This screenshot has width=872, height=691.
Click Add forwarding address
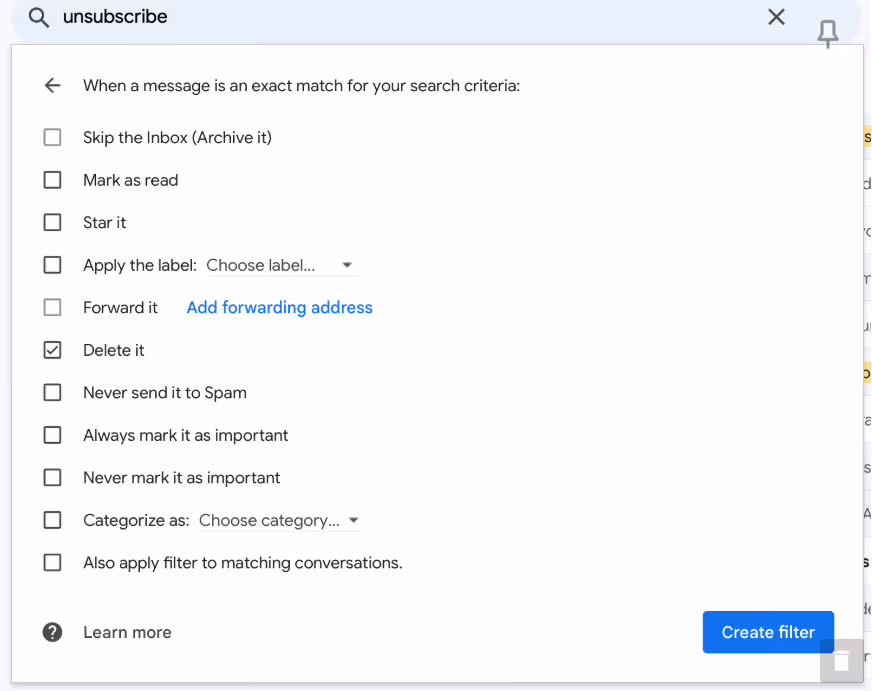[x=279, y=307]
